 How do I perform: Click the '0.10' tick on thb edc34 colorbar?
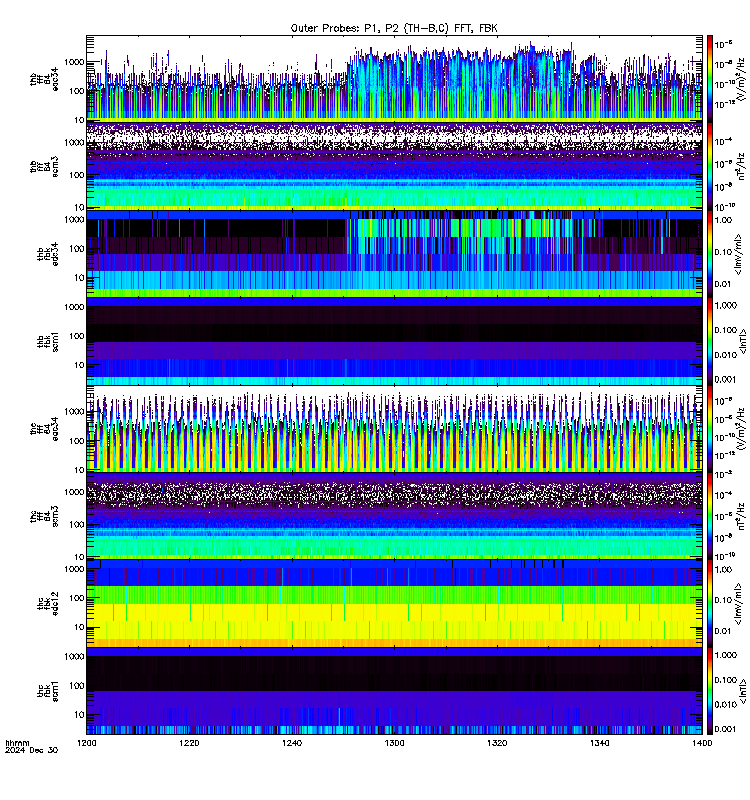pos(723,252)
